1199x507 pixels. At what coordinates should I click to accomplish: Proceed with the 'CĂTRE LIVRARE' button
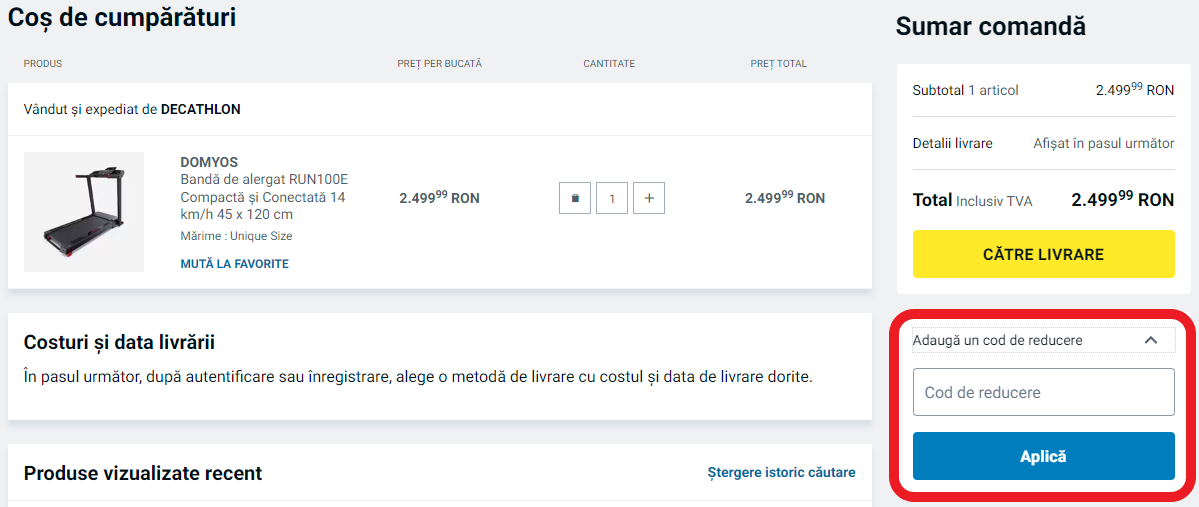click(x=1044, y=254)
